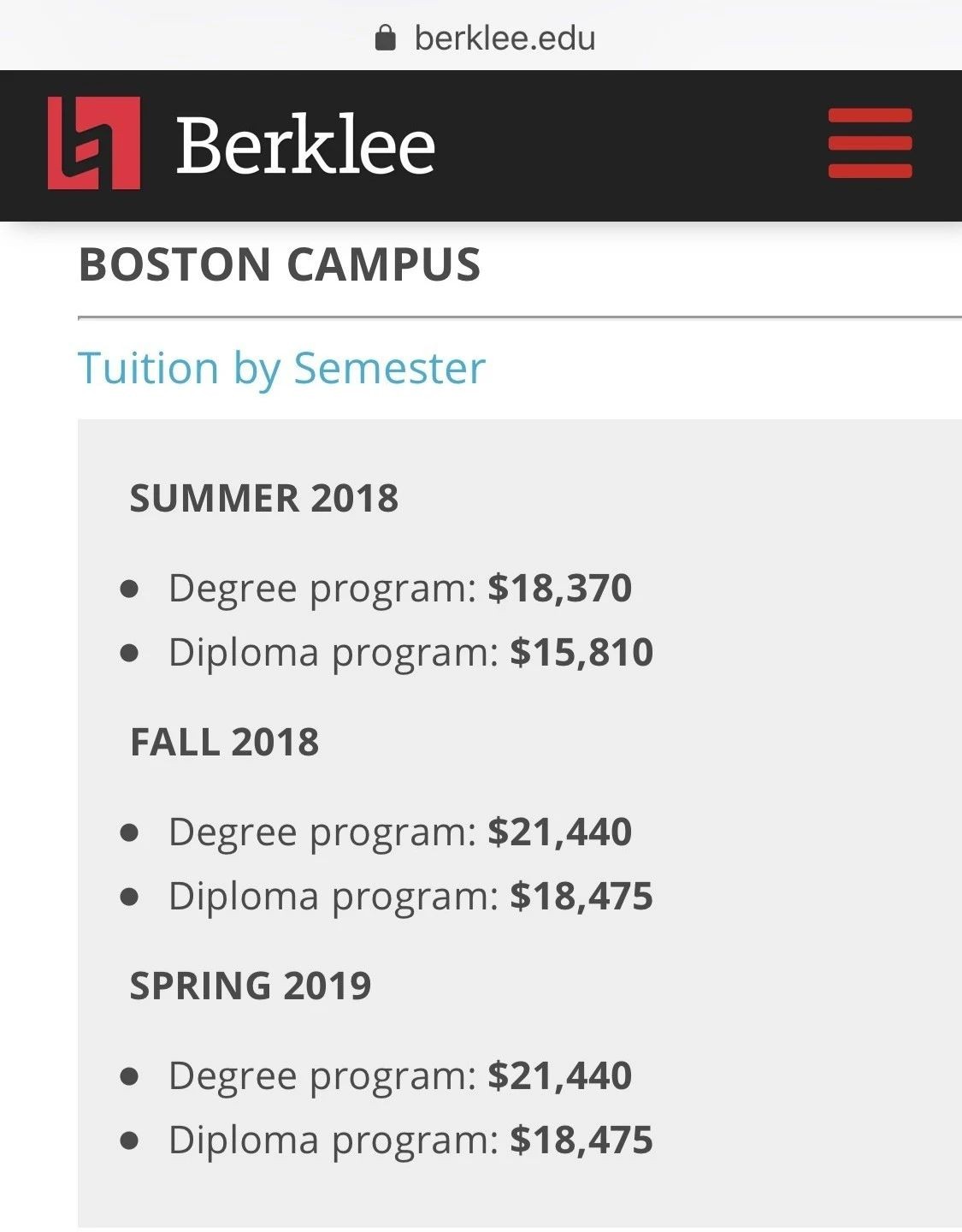This screenshot has height=1232, width=962.
Task: Click the FALL 2018 heading
Action: click(x=224, y=742)
